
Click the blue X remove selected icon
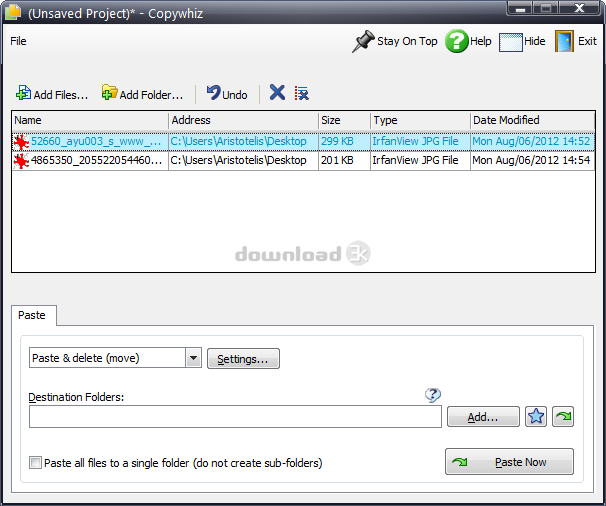[x=277, y=93]
